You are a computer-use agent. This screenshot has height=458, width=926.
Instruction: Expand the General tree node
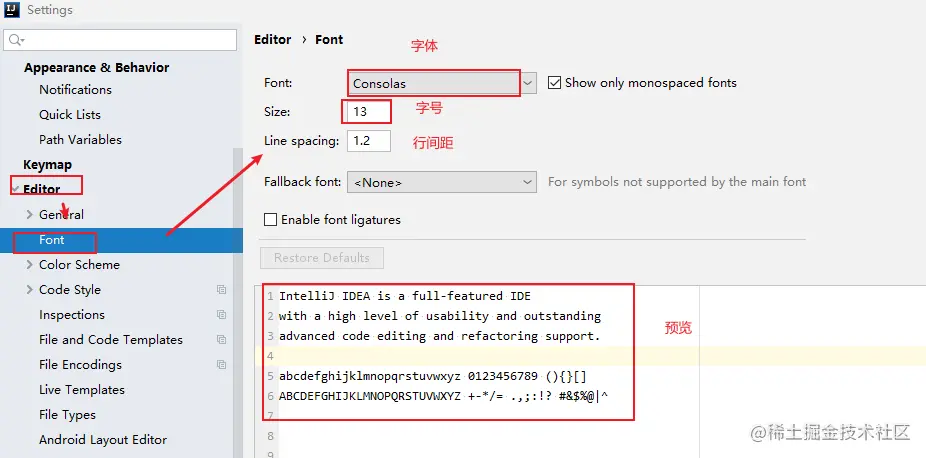(30, 215)
